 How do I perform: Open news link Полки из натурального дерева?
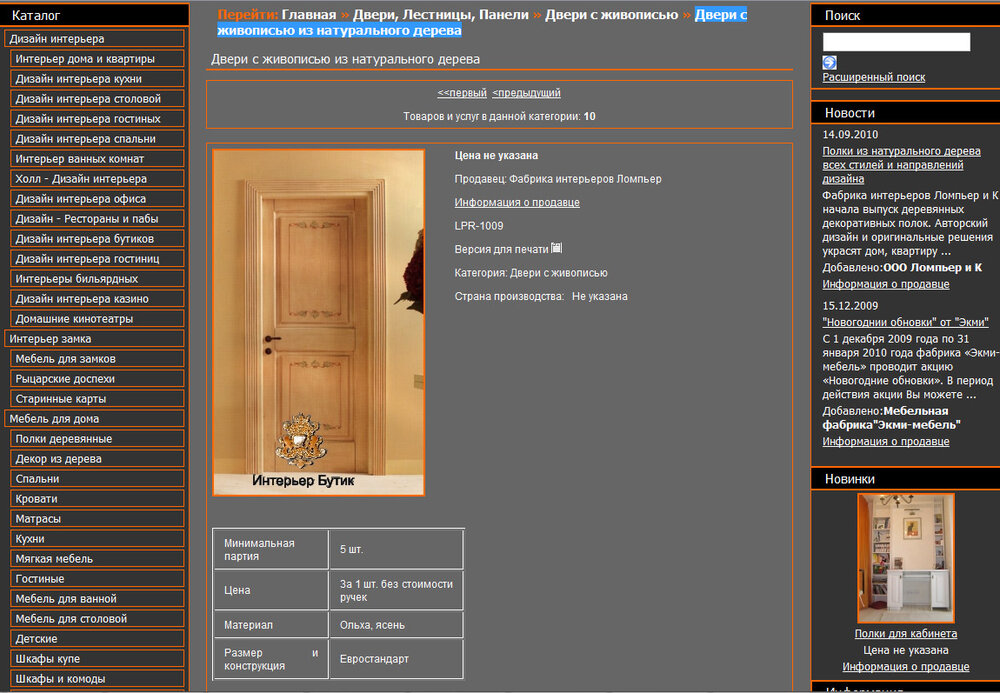901,164
